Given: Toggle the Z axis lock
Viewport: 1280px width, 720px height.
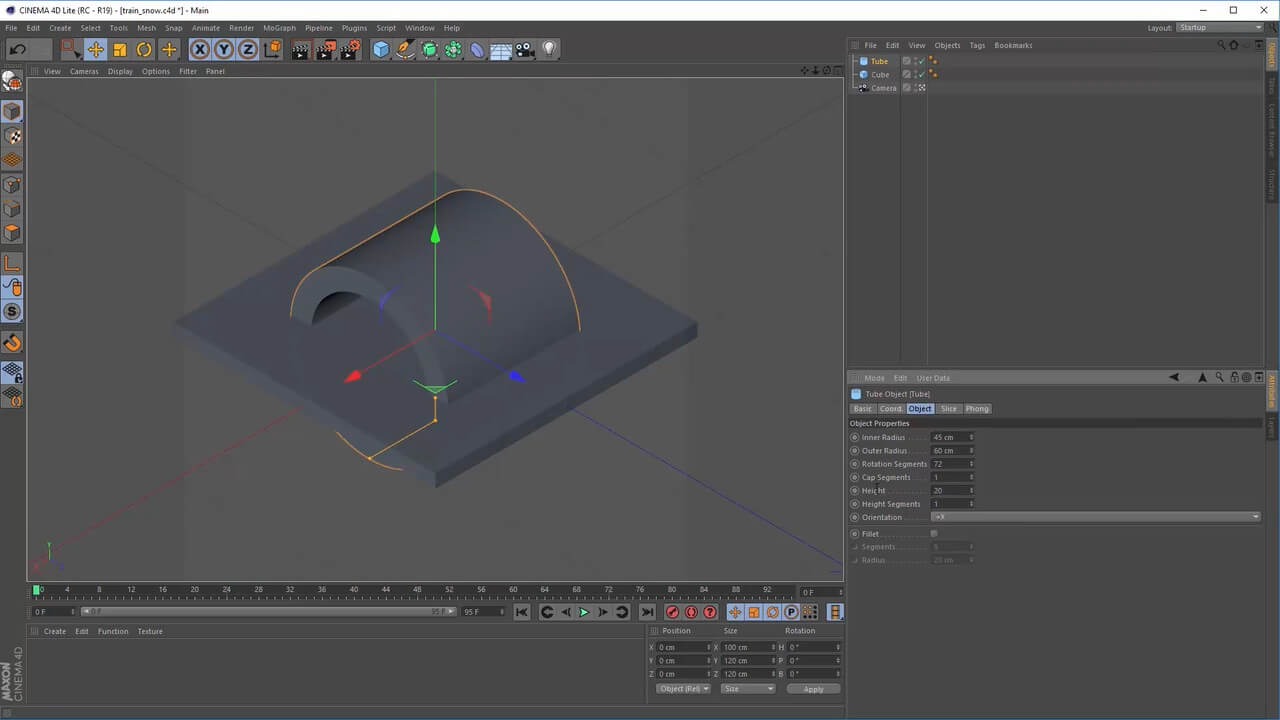Looking at the screenshot, I should (x=248, y=50).
